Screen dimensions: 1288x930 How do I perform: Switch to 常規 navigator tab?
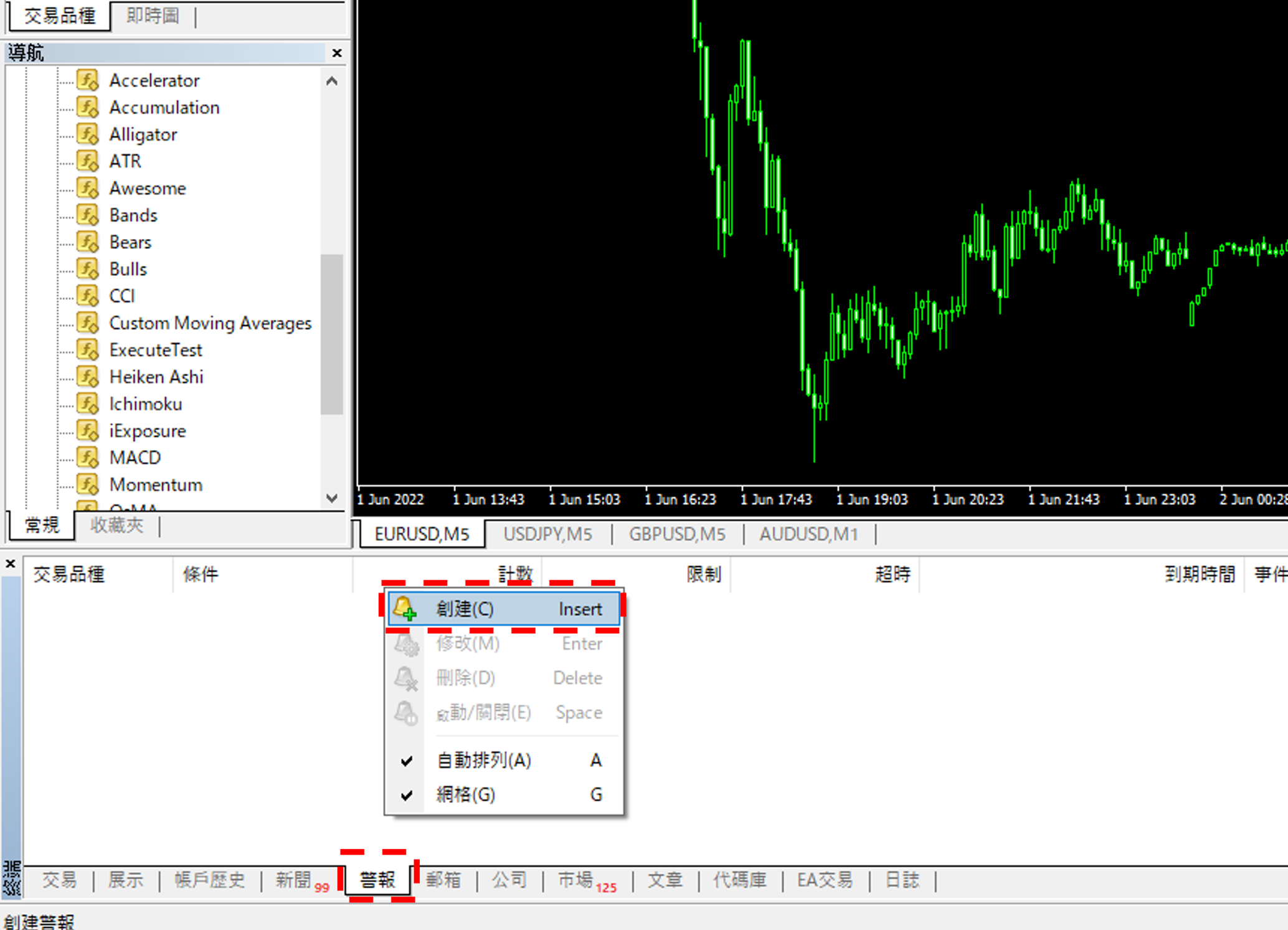coord(42,525)
